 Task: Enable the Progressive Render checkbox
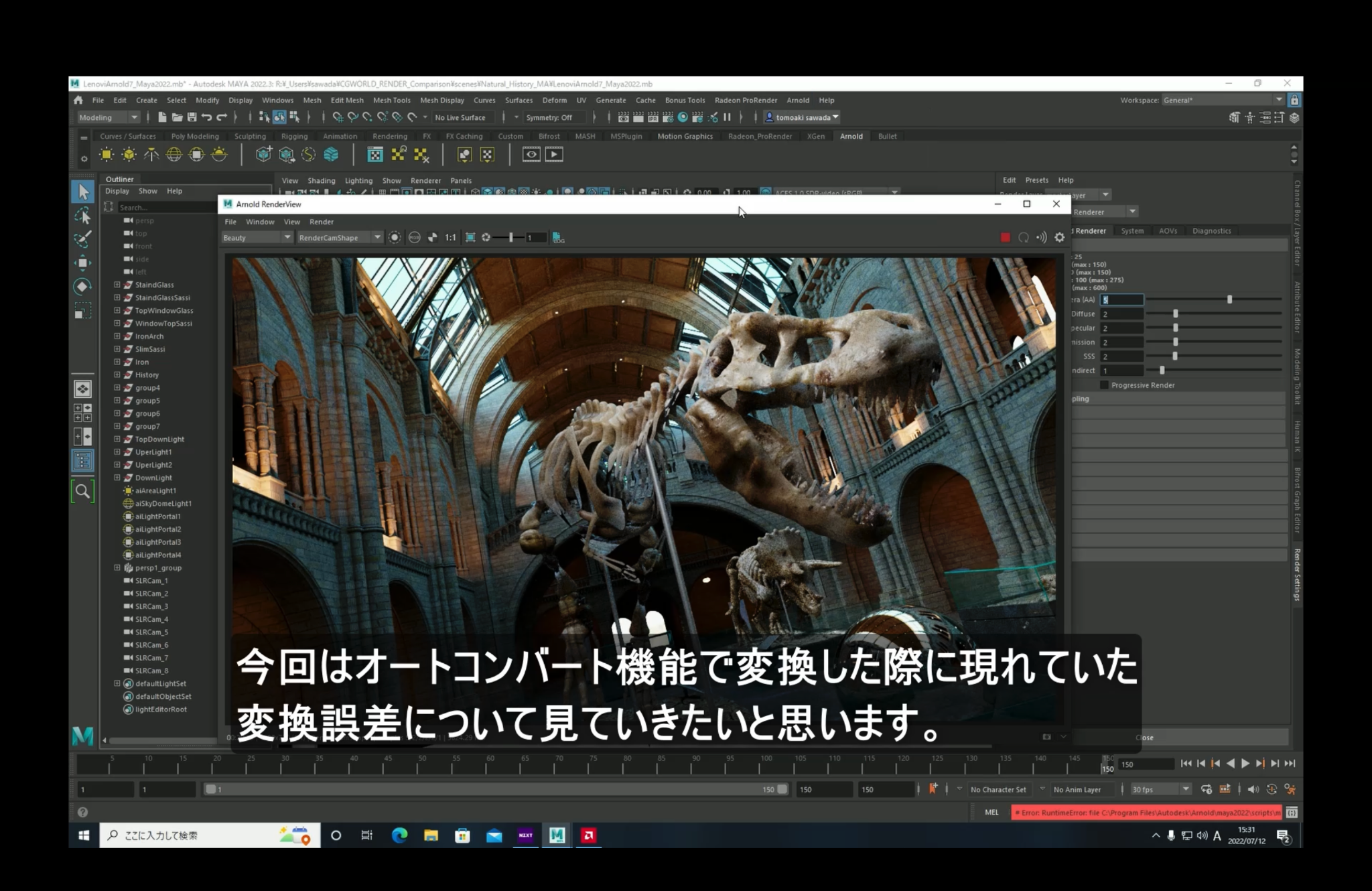(x=1104, y=385)
